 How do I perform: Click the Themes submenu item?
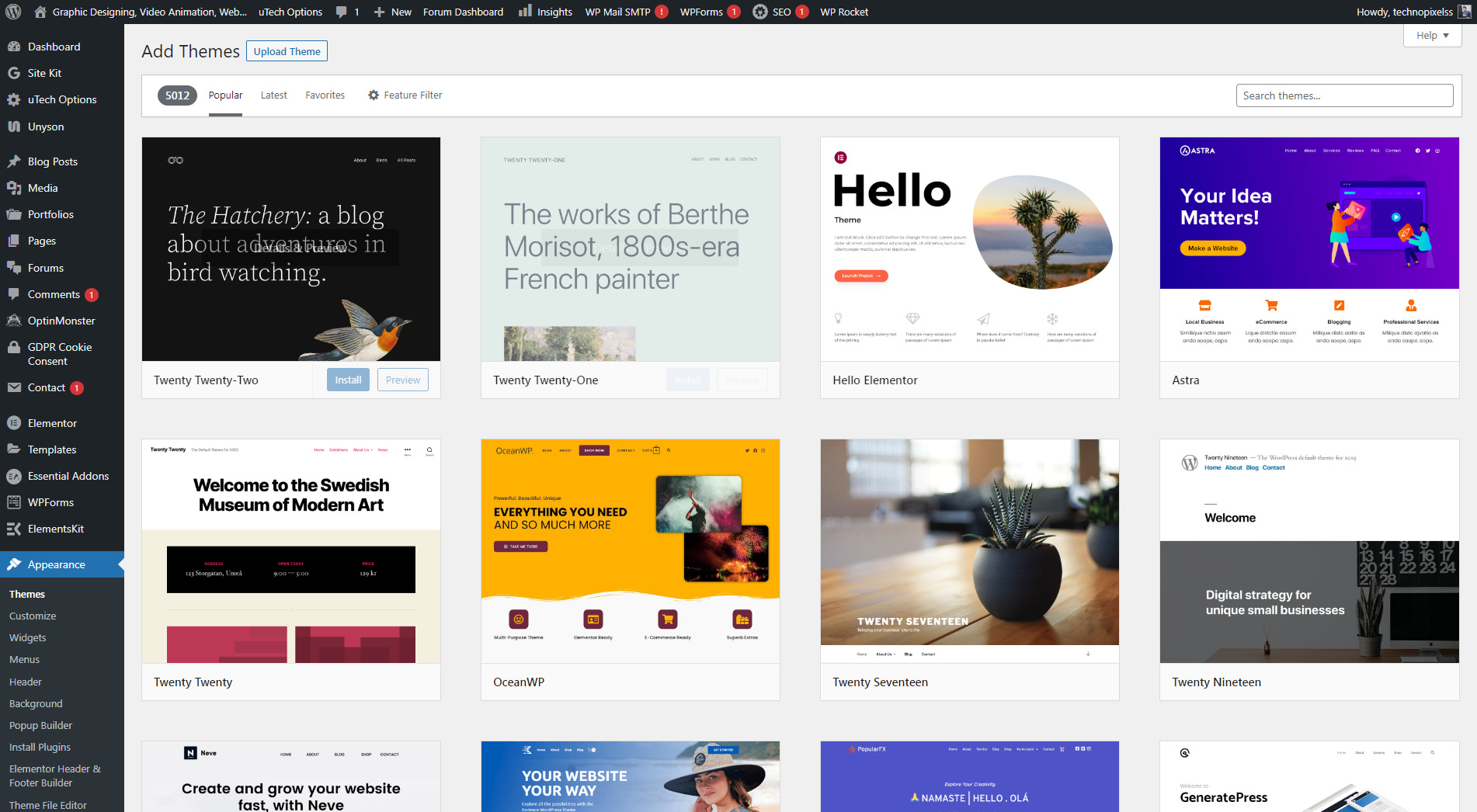point(27,594)
